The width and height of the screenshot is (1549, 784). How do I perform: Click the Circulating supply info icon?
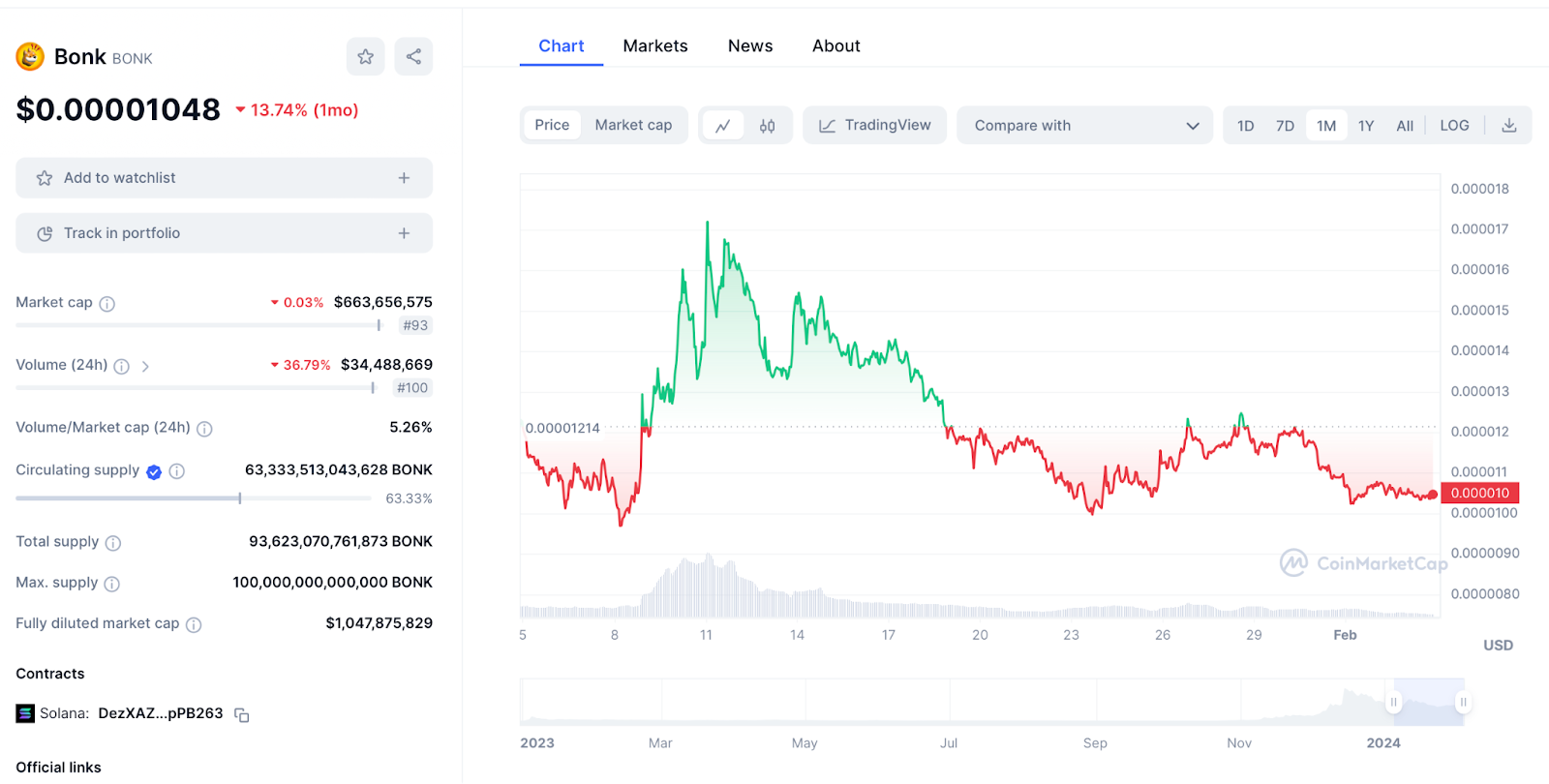177,471
